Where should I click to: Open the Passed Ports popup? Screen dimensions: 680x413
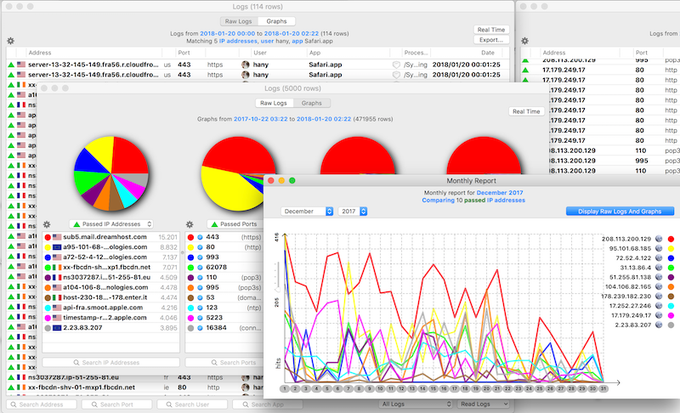point(235,224)
